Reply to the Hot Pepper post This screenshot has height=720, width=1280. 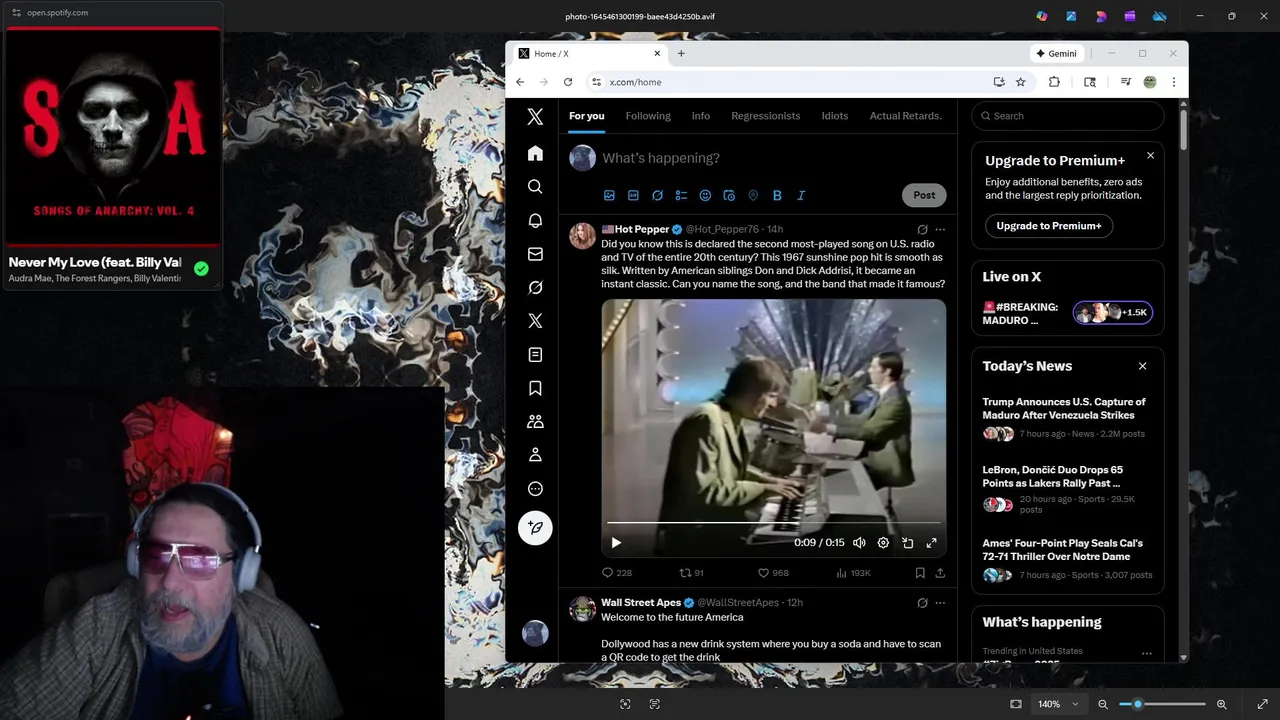(616, 573)
